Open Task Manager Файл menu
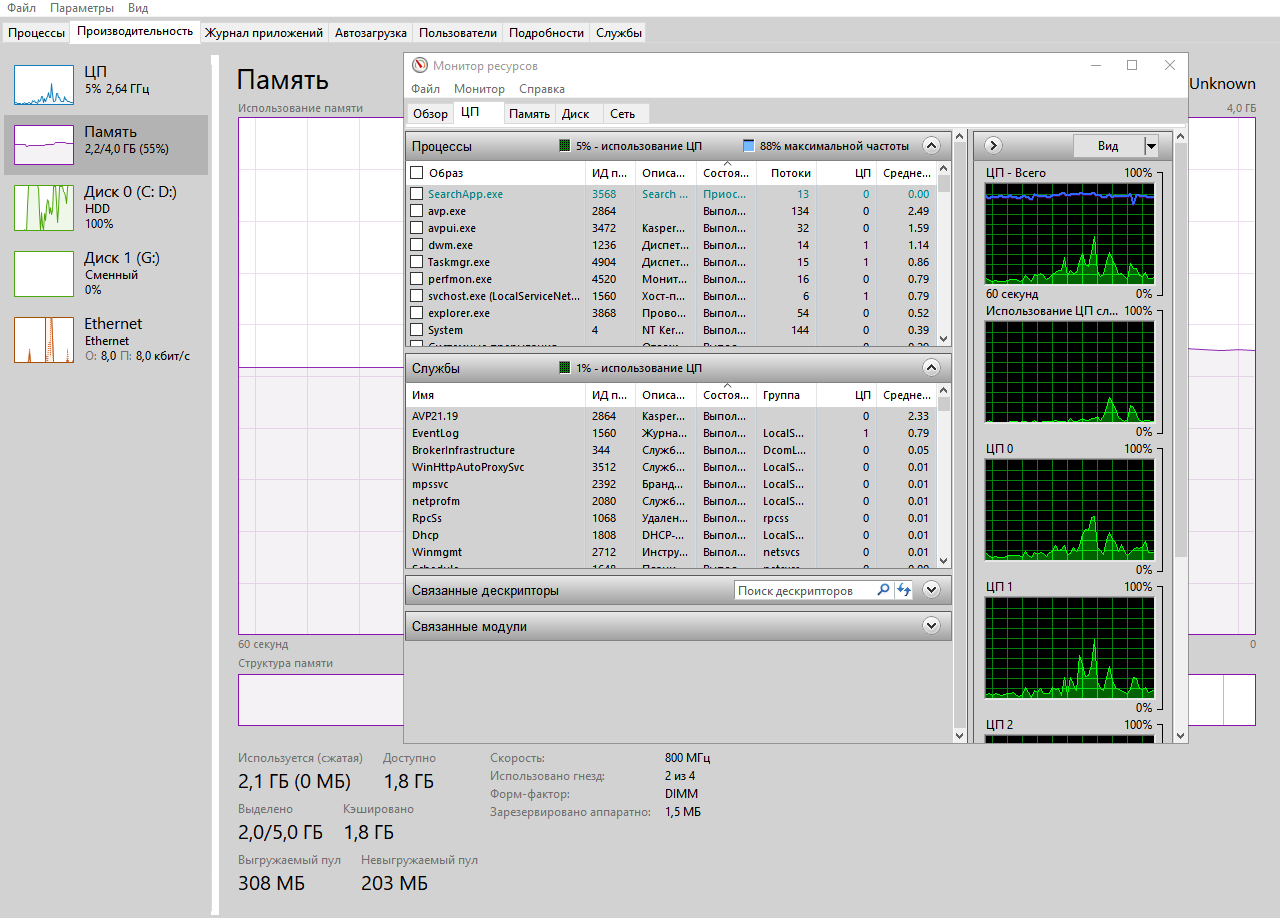This screenshot has width=1280, height=918. pos(22,8)
